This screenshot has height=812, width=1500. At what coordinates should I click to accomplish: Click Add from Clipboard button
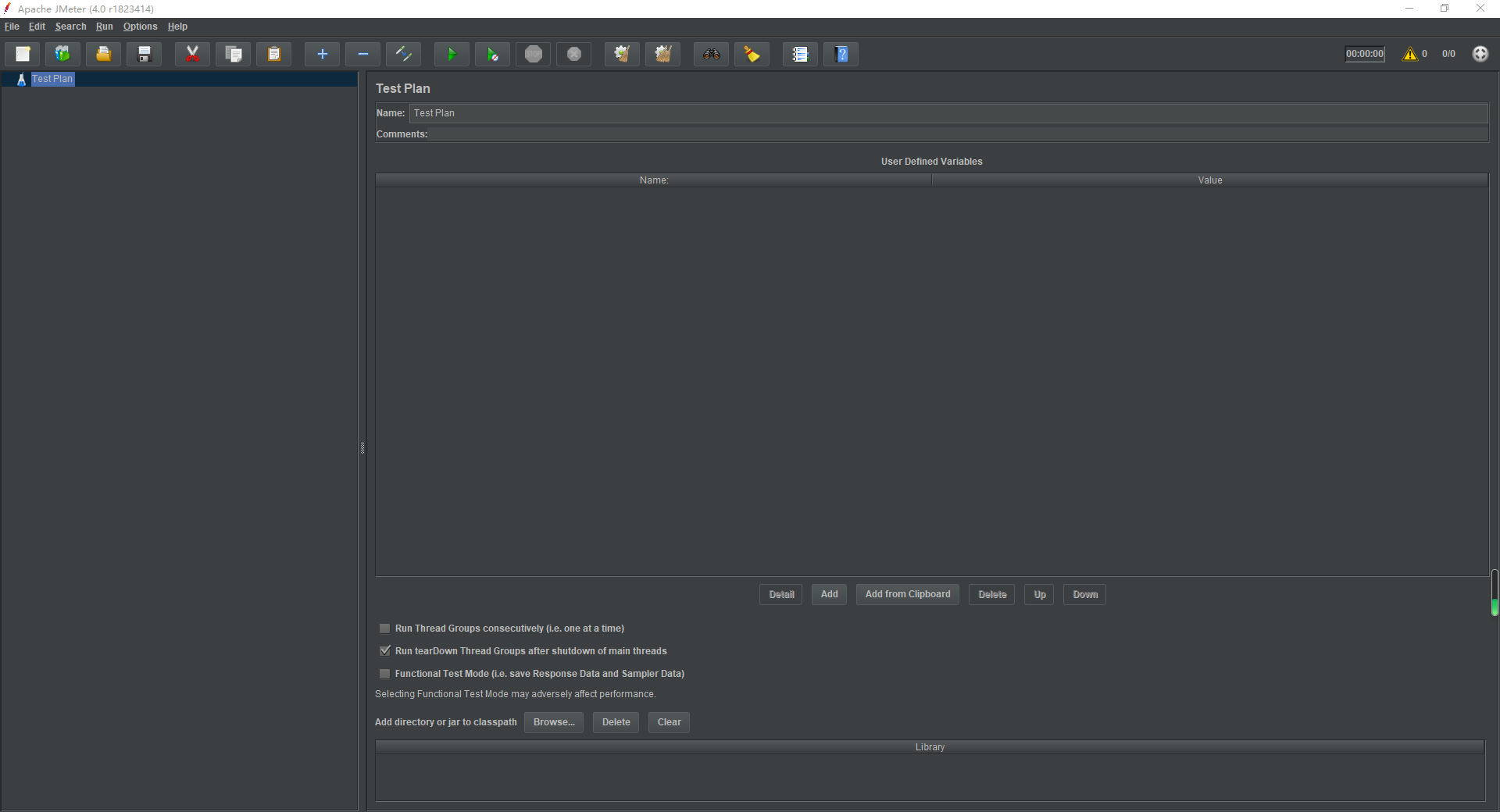(908, 595)
